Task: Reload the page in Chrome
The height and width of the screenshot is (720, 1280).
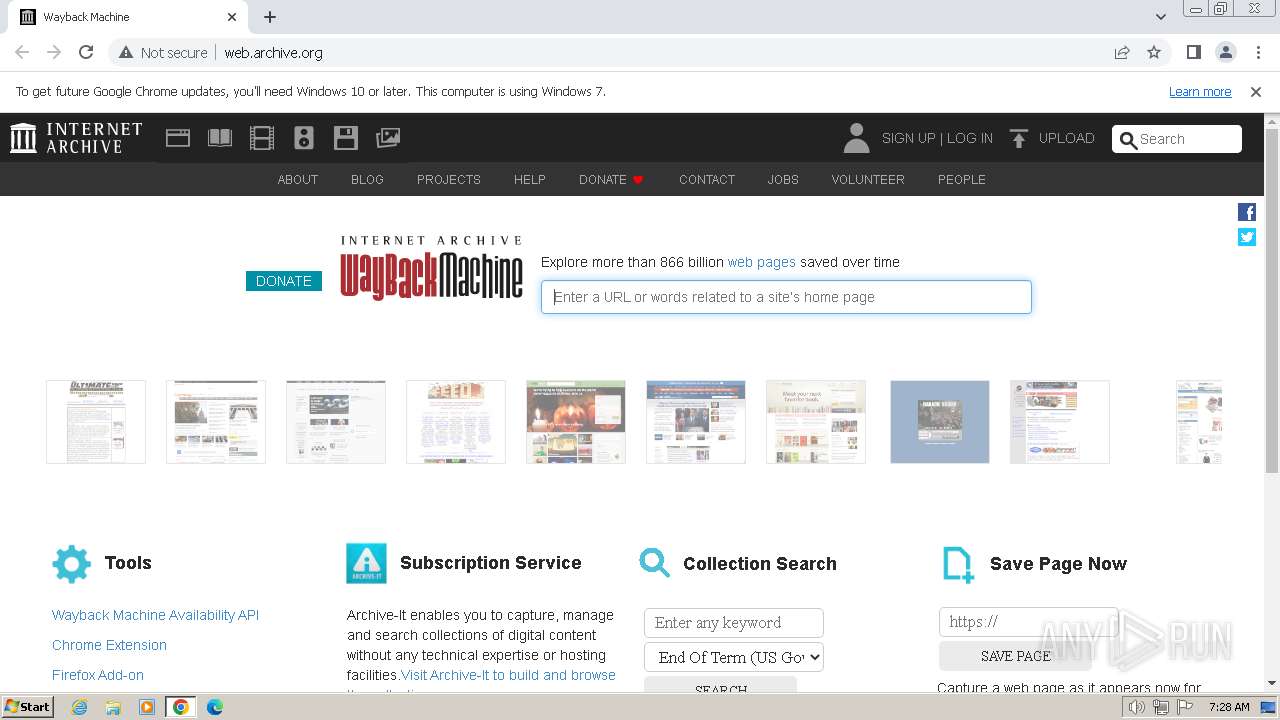Action: (86, 52)
